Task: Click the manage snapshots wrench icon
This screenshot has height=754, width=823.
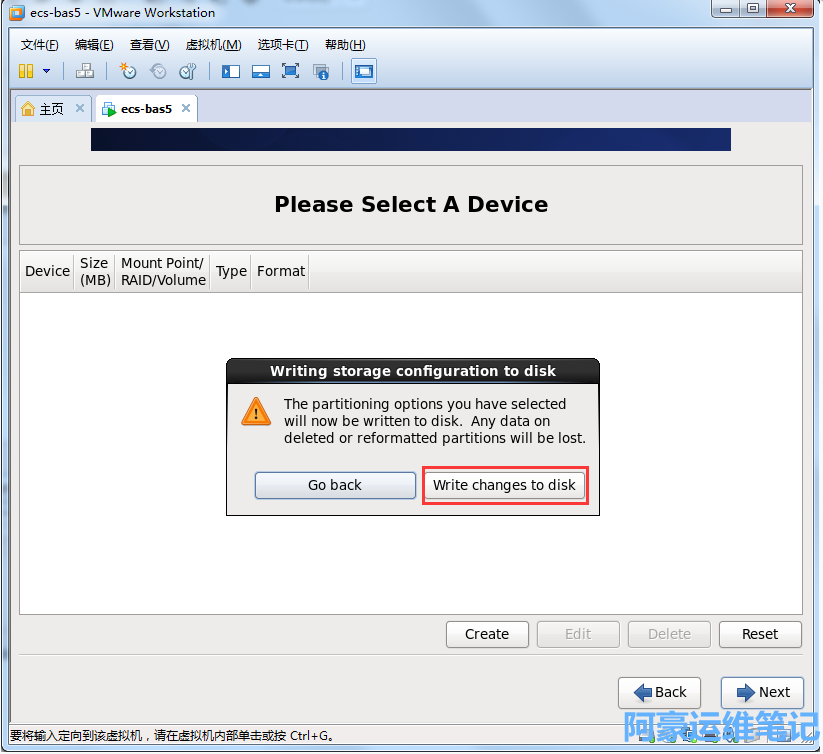Action: pyautogui.click(x=188, y=71)
